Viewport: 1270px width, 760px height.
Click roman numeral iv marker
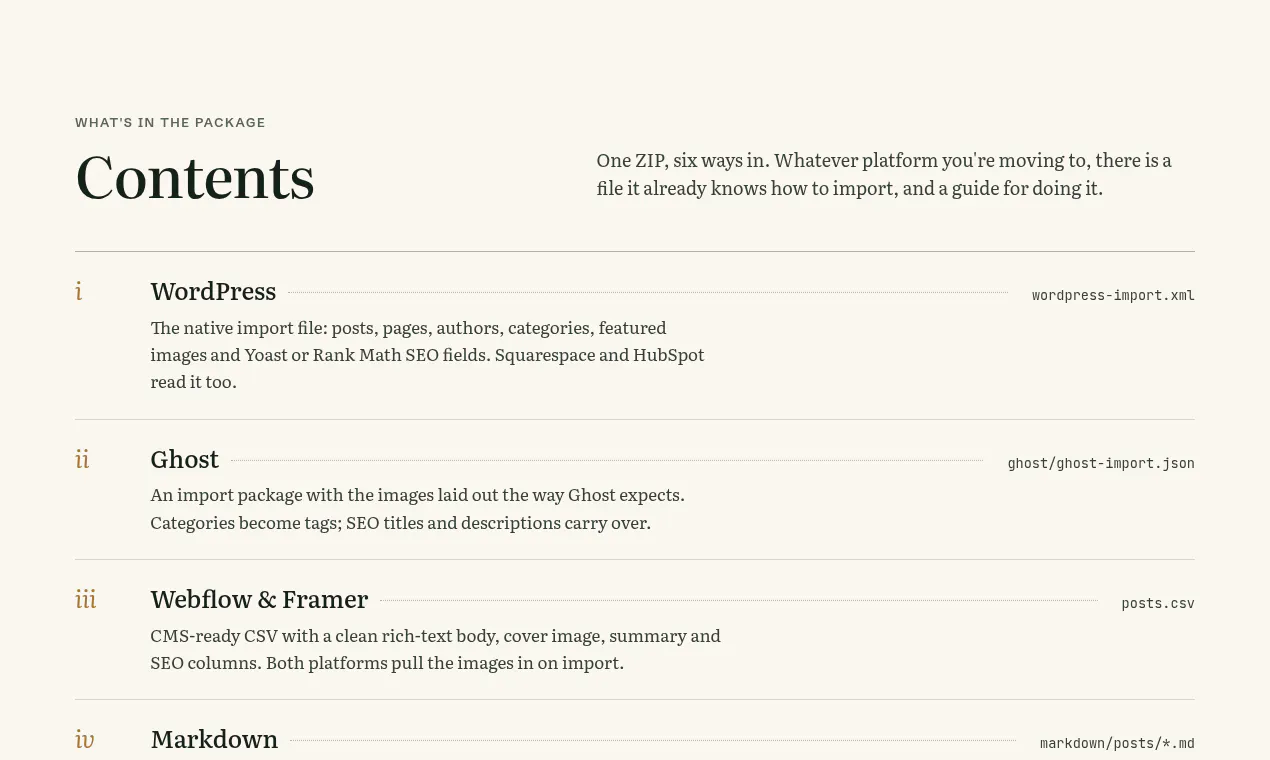coord(85,739)
